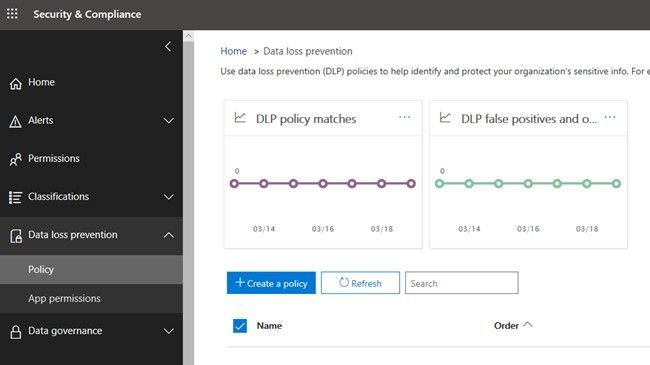Screen dimensions: 650x365
Task: Click the Home house icon in sidebar
Action: point(15,83)
